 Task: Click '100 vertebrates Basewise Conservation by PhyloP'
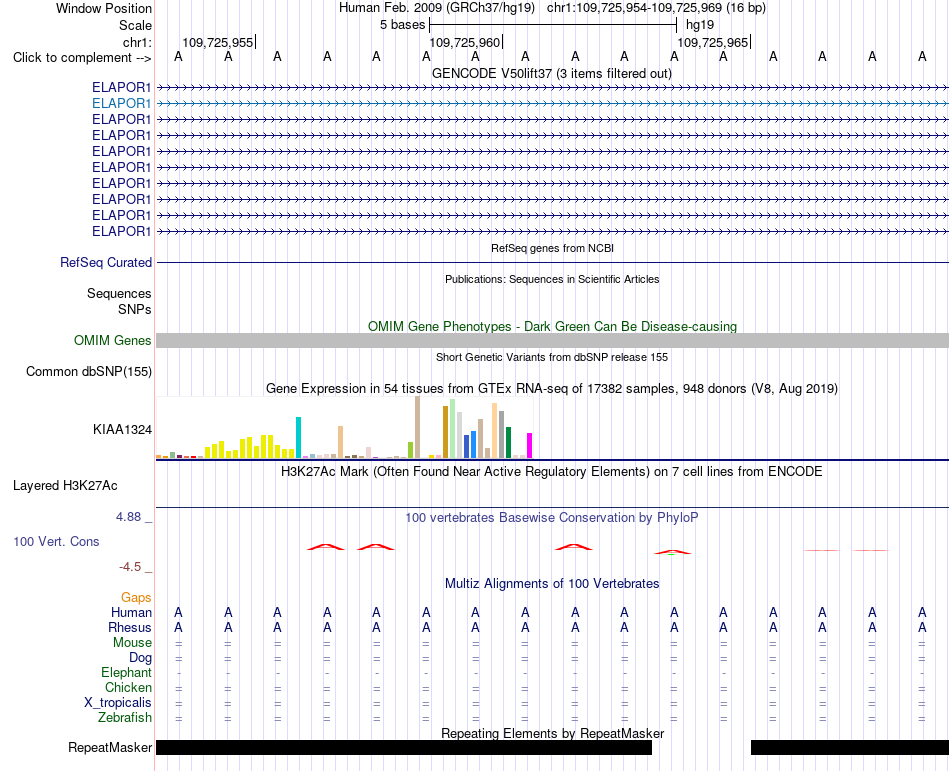coord(552,518)
